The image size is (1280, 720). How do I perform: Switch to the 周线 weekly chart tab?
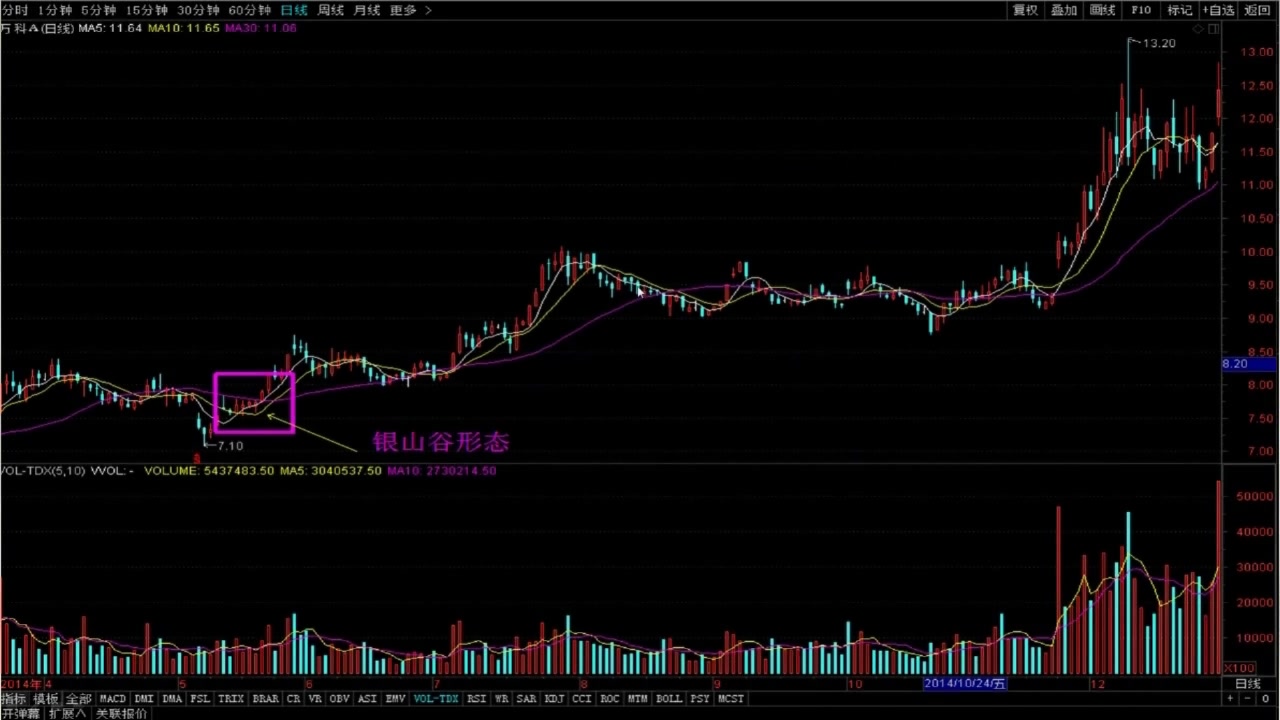coord(331,10)
